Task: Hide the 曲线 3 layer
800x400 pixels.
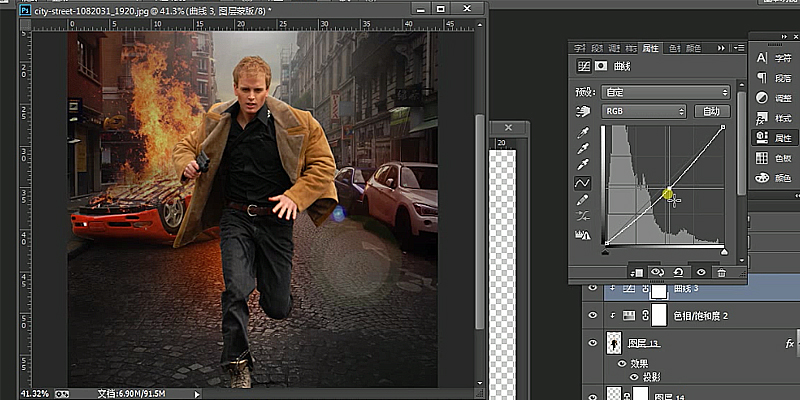Action: (x=592, y=288)
